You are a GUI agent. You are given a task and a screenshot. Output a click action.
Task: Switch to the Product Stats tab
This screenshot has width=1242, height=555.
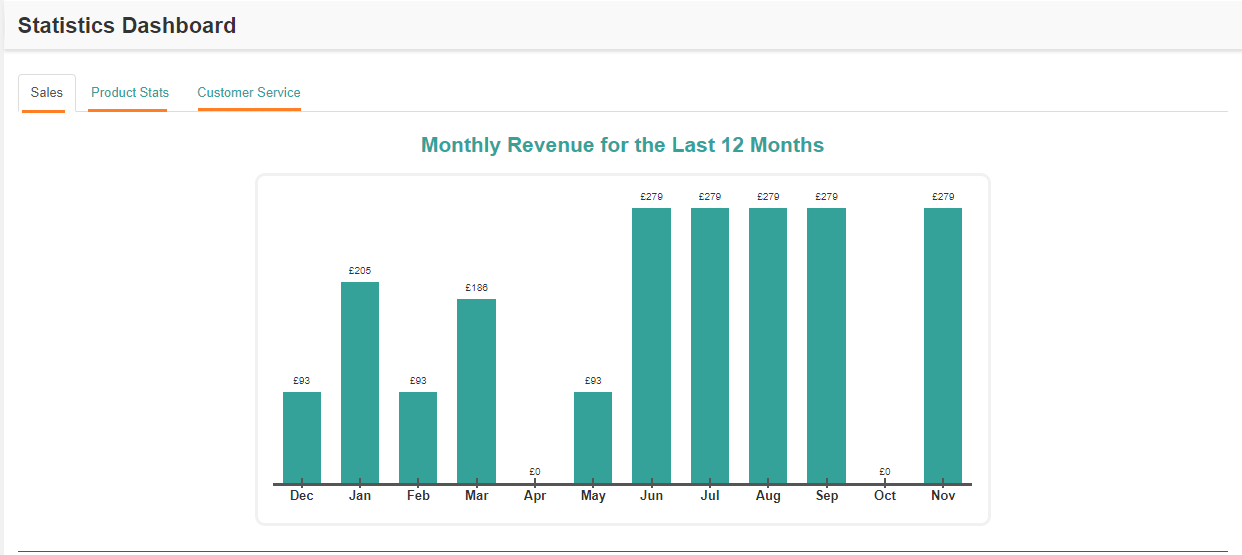pyautogui.click(x=129, y=93)
